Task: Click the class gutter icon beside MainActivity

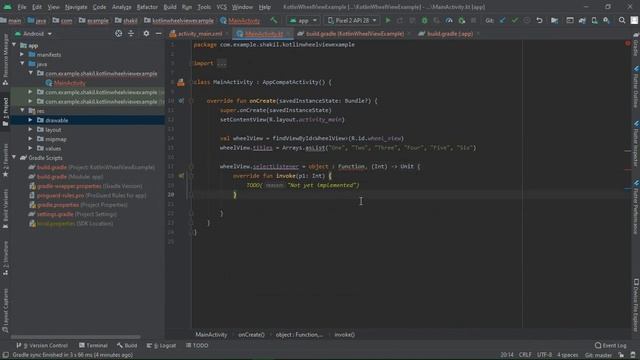Action: point(181,82)
